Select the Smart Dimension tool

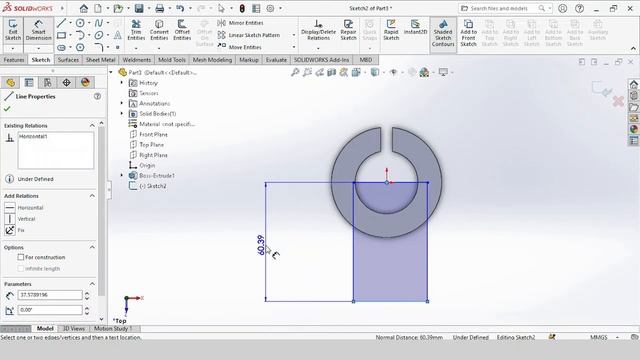(38, 30)
